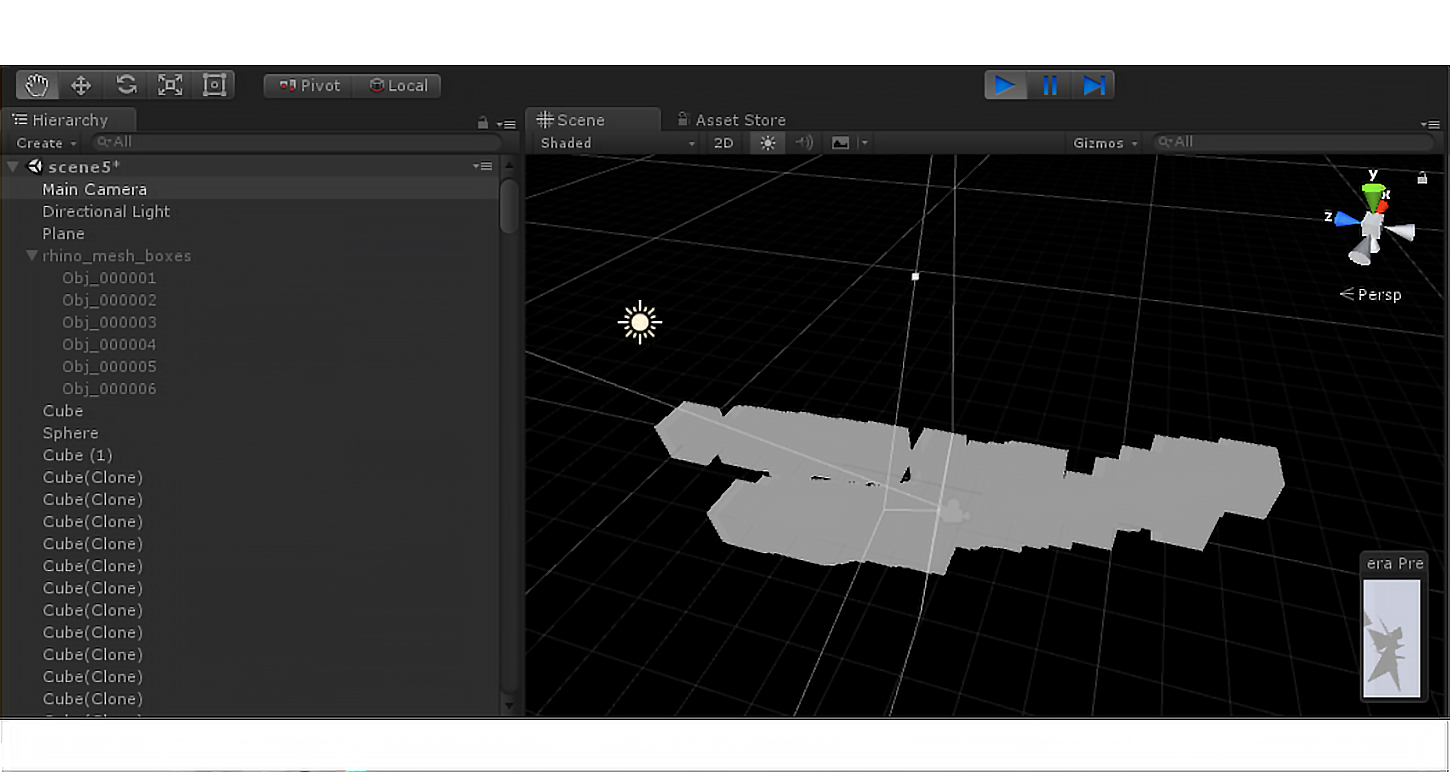Image resolution: width=1450 pixels, height=773 pixels.
Task: Click the red X axis cone
Action: coord(1383,206)
